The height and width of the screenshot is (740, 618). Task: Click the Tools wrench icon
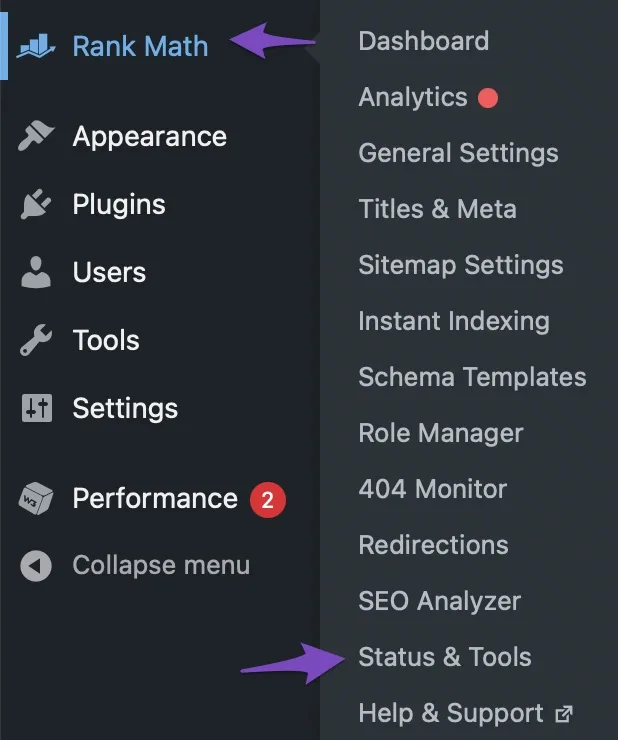36,340
